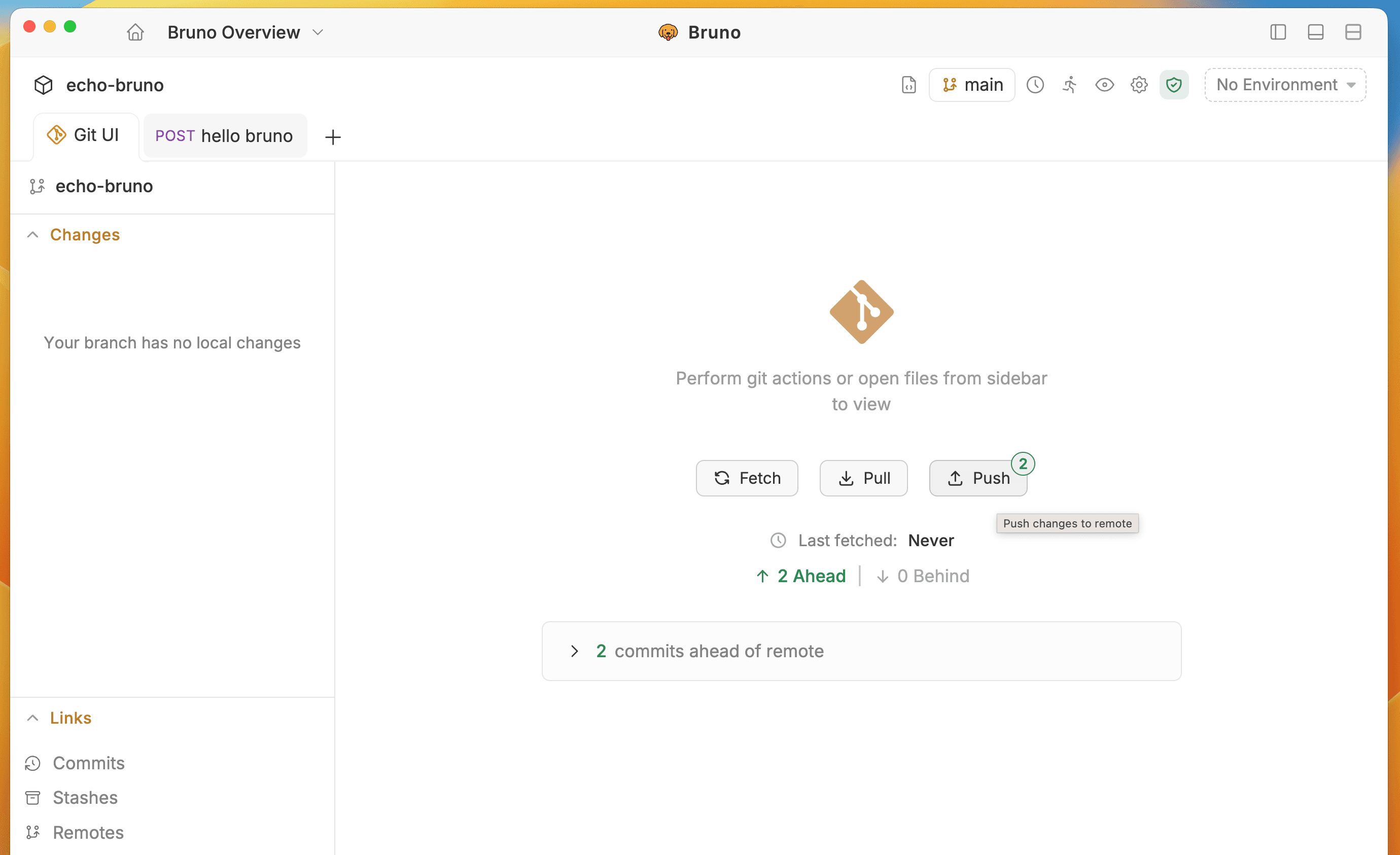
Task: Click the new tab plus icon
Action: (333, 137)
